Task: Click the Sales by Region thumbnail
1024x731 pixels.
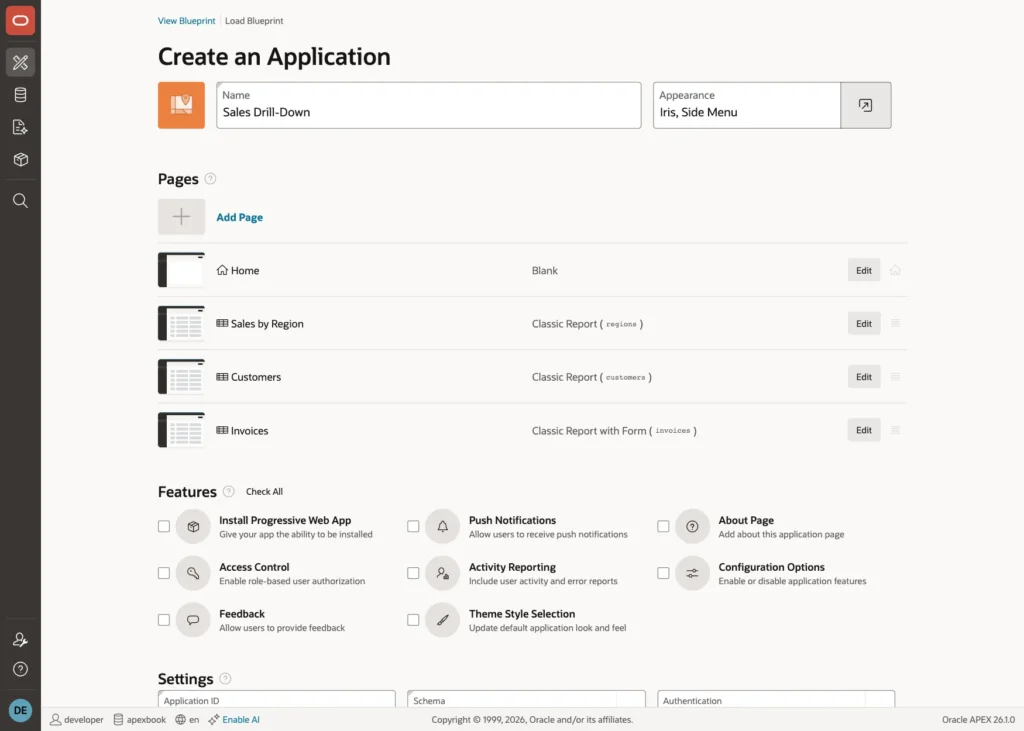Action: (181, 323)
